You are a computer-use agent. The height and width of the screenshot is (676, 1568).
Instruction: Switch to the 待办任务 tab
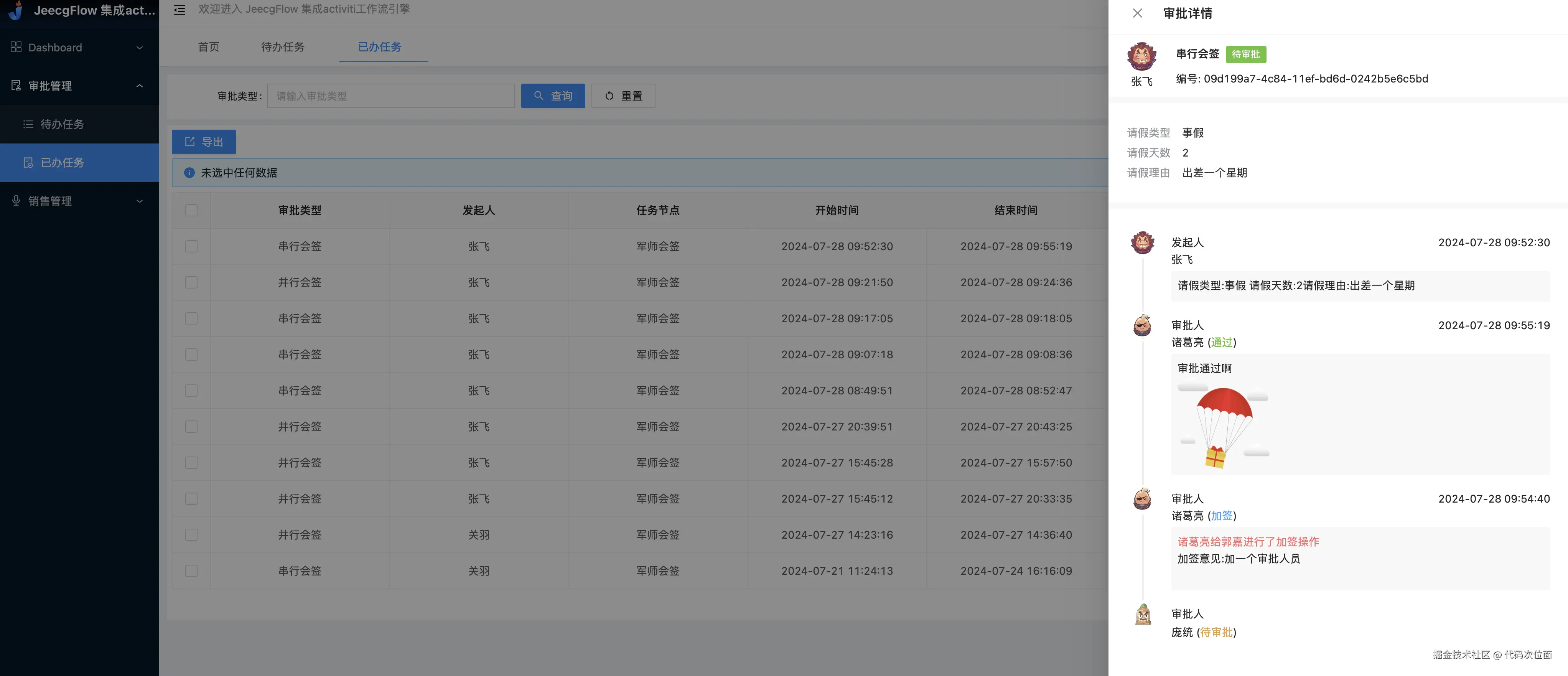pos(282,47)
